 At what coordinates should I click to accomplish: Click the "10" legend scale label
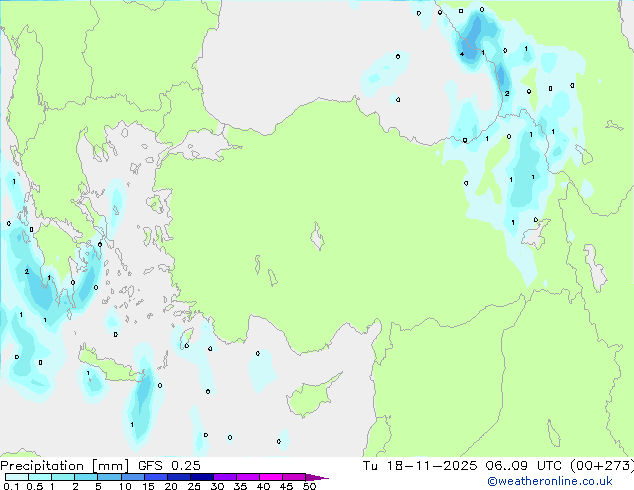(x=125, y=486)
